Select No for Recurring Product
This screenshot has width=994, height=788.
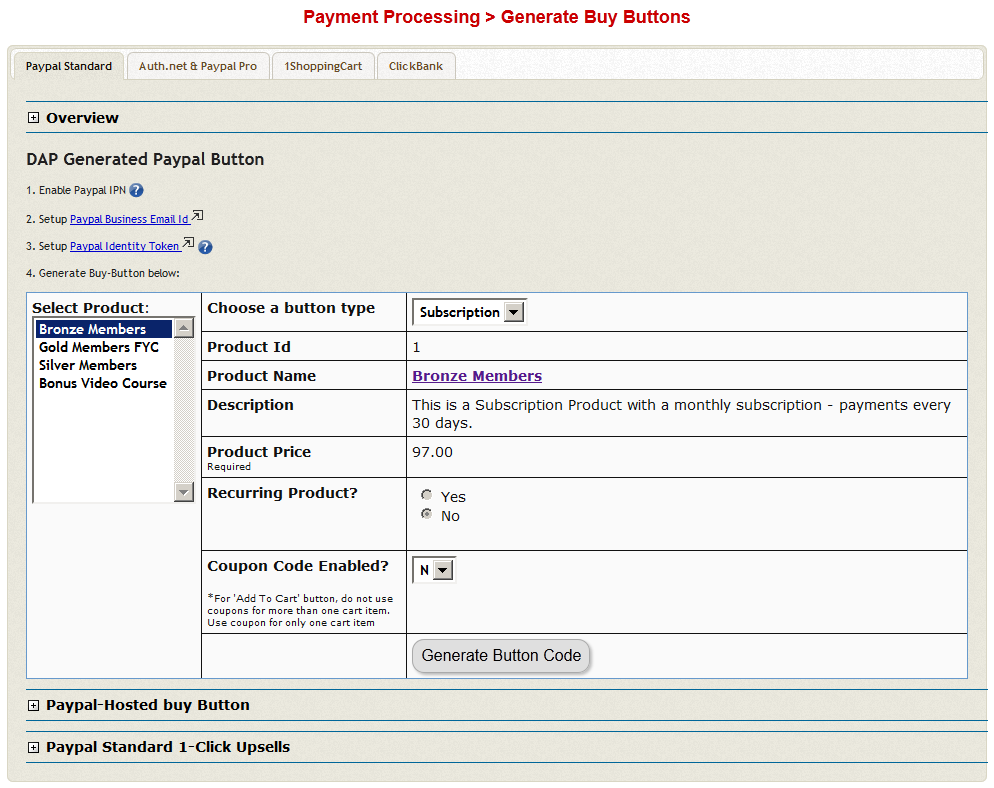coord(427,514)
